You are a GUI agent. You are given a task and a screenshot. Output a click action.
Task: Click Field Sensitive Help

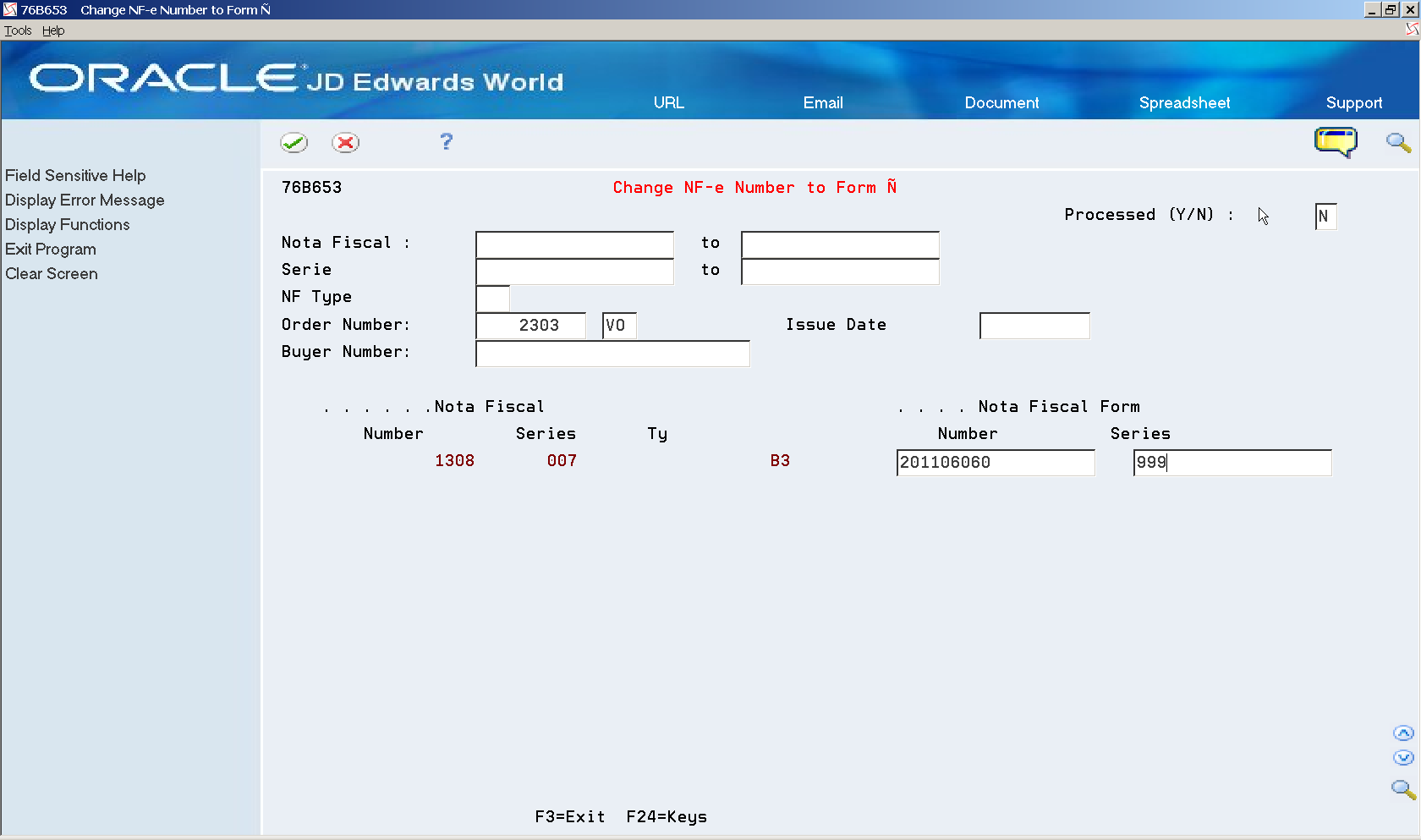[75, 175]
